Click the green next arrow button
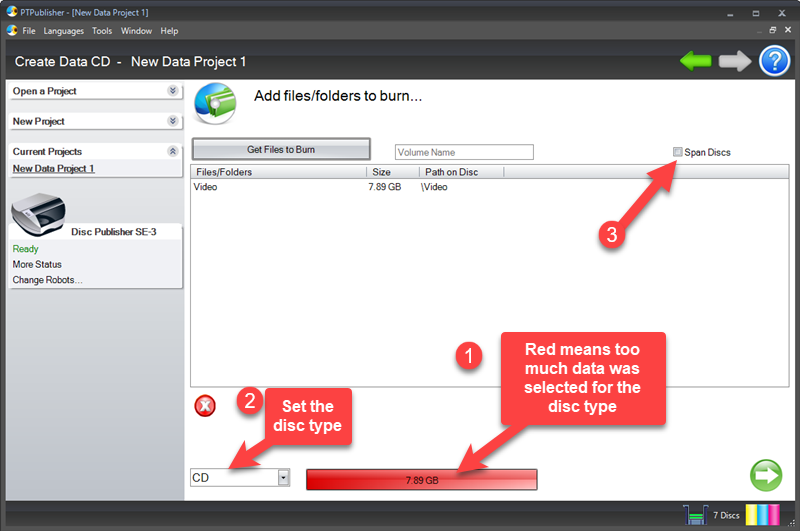The width and height of the screenshot is (800, 531). pyautogui.click(x=767, y=475)
